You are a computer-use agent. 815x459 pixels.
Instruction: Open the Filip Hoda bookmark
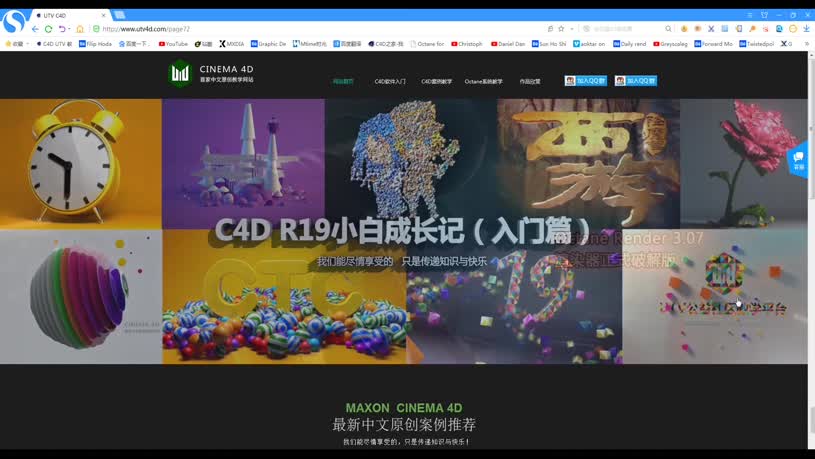pos(95,44)
